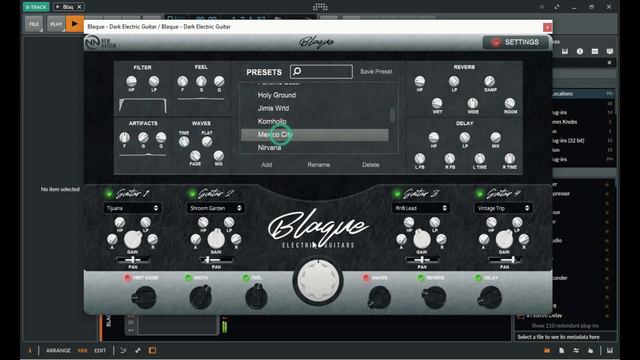The height and width of the screenshot is (360, 640).
Task: Click the black Fret Noise knob
Action: (144, 298)
